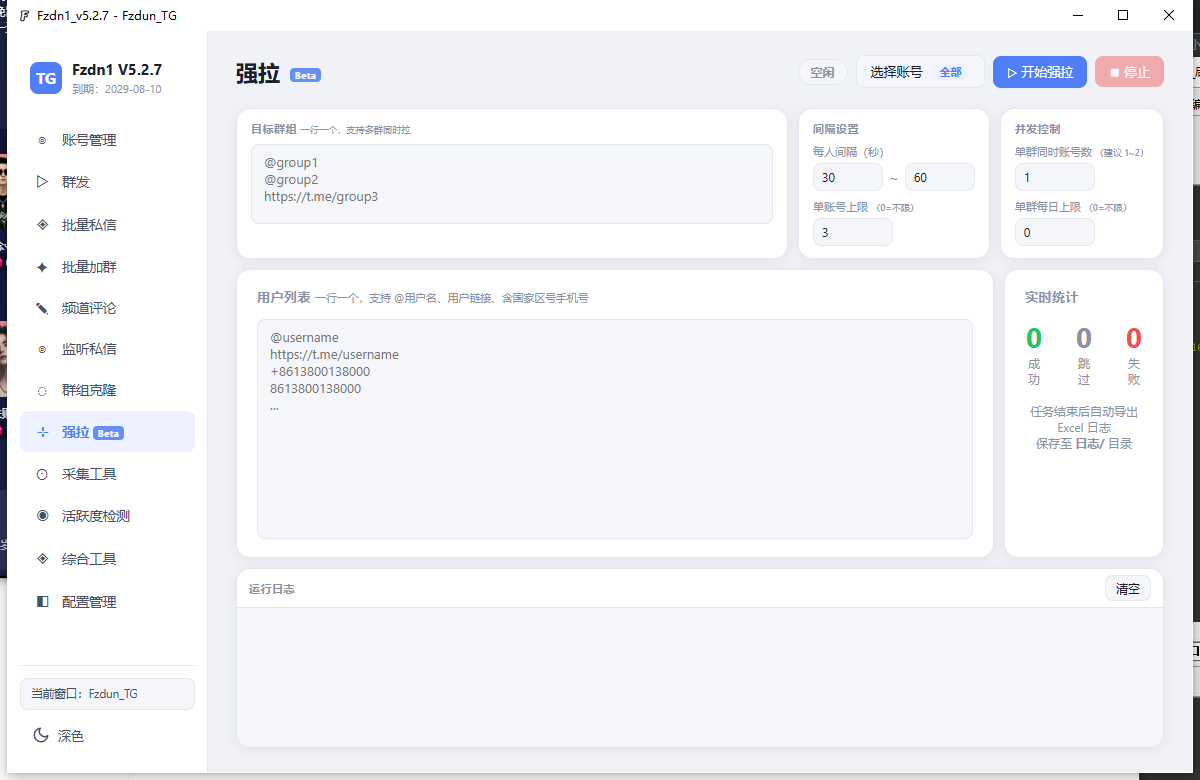Open the 选择账号 account selector
The height and width of the screenshot is (780, 1200).
tap(920, 72)
